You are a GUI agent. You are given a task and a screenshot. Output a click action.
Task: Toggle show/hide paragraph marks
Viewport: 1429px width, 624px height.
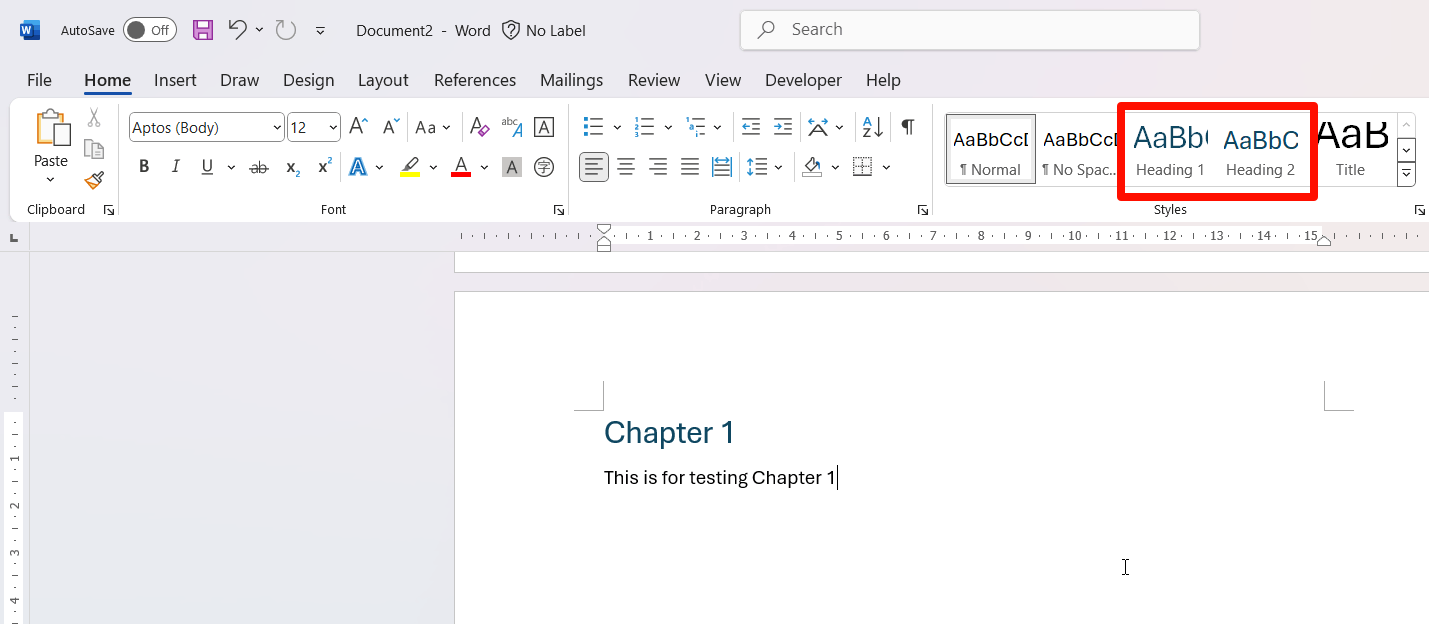pyautogui.click(x=906, y=127)
